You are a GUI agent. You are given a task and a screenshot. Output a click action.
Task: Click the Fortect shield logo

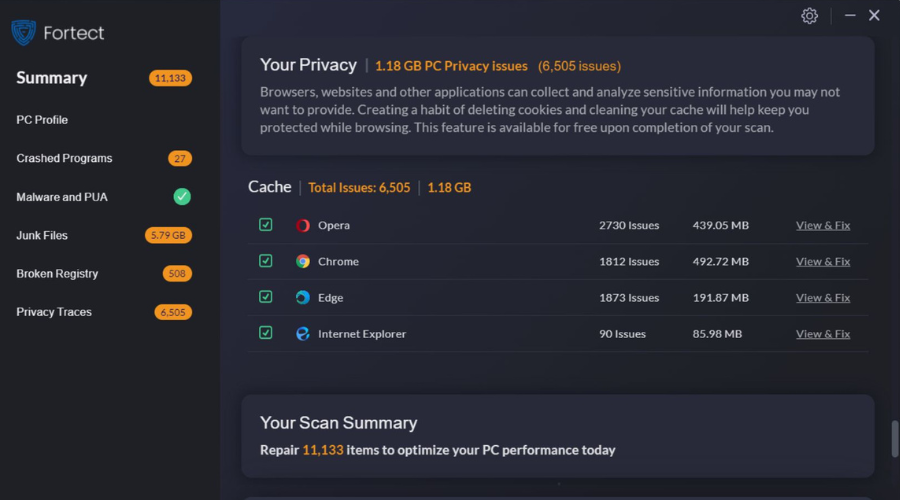pyautogui.click(x=24, y=33)
